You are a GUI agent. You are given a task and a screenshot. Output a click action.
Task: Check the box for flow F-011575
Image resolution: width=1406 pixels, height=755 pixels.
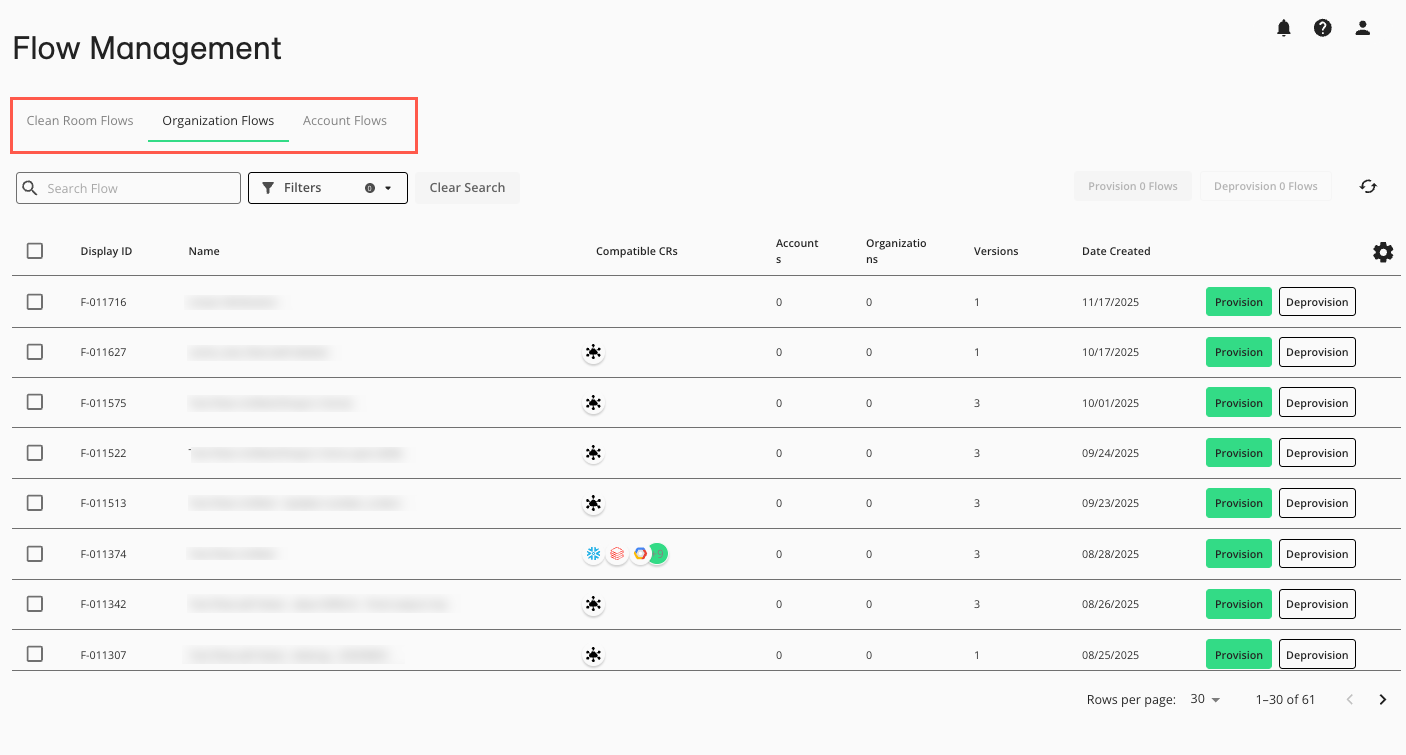pyautogui.click(x=35, y=402)
